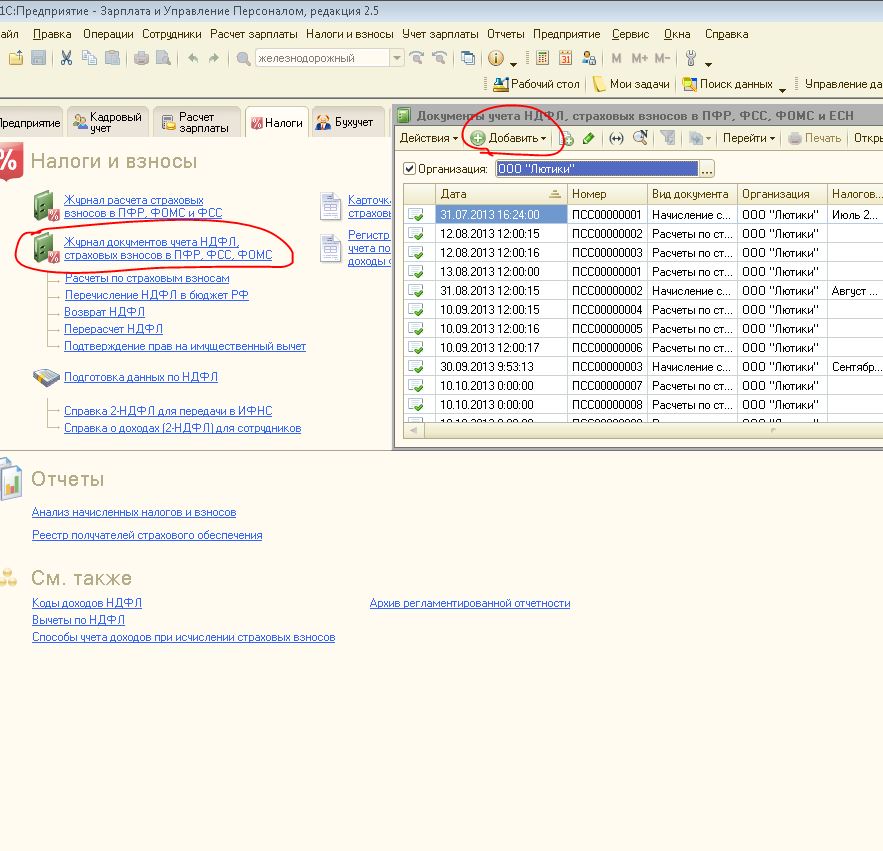Click the copy-document icon next to Добавить
Image resolution: width=883 pixels, height=851 pixels.
coord(567,138)
